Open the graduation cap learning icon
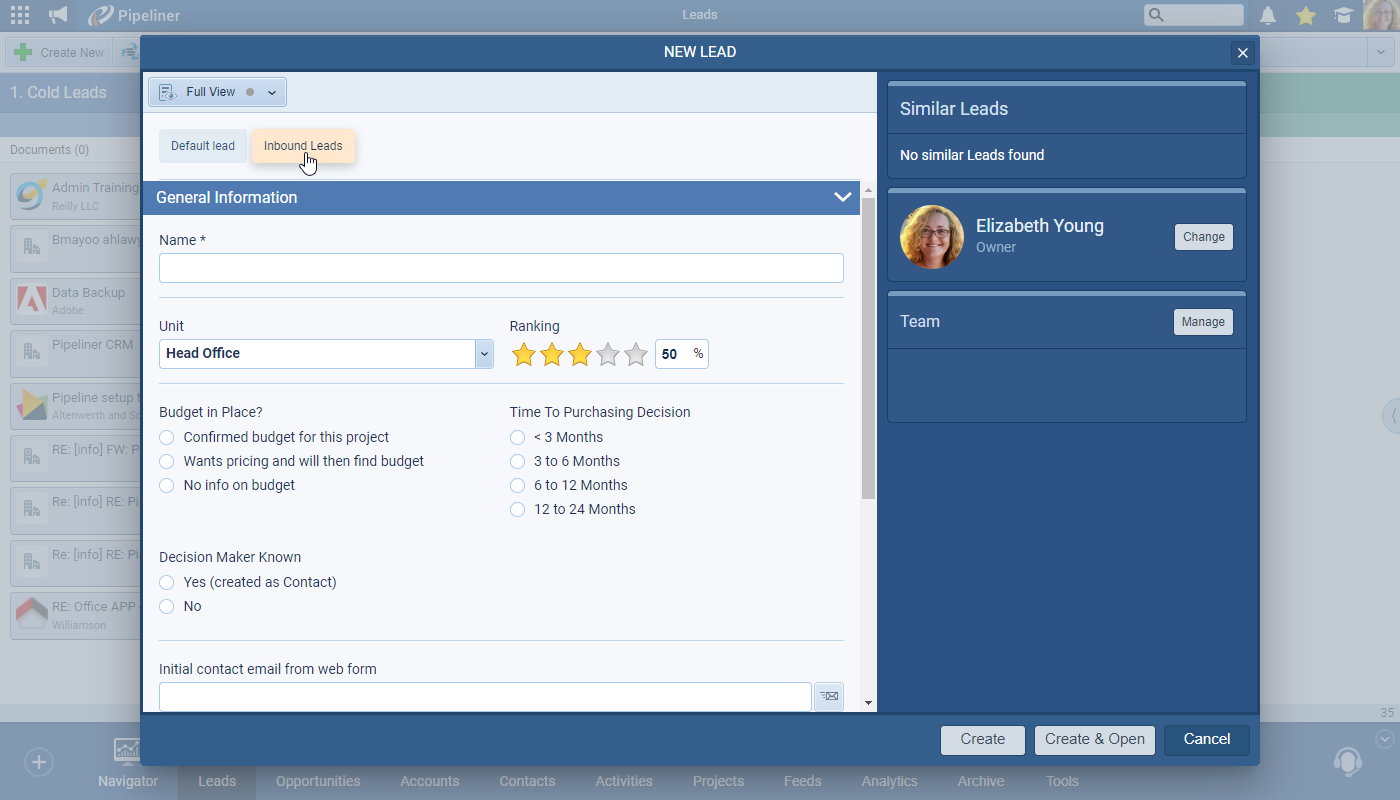The width and height of the screenshot is (1400, 800). 1343,15
